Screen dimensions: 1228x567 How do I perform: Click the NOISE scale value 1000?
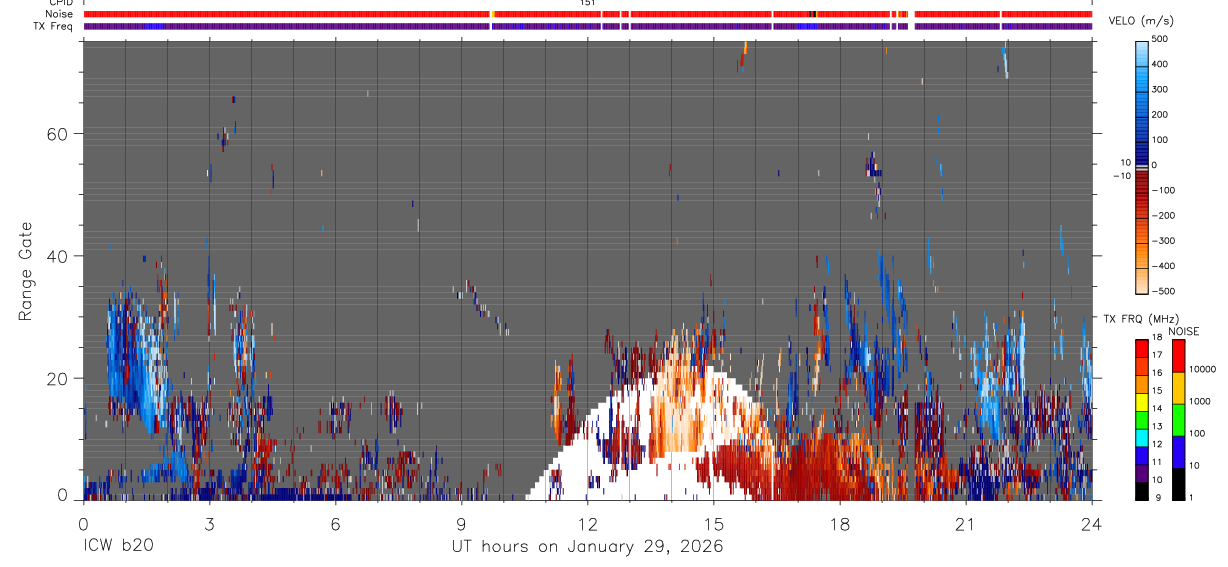[x=1200, y=401]
